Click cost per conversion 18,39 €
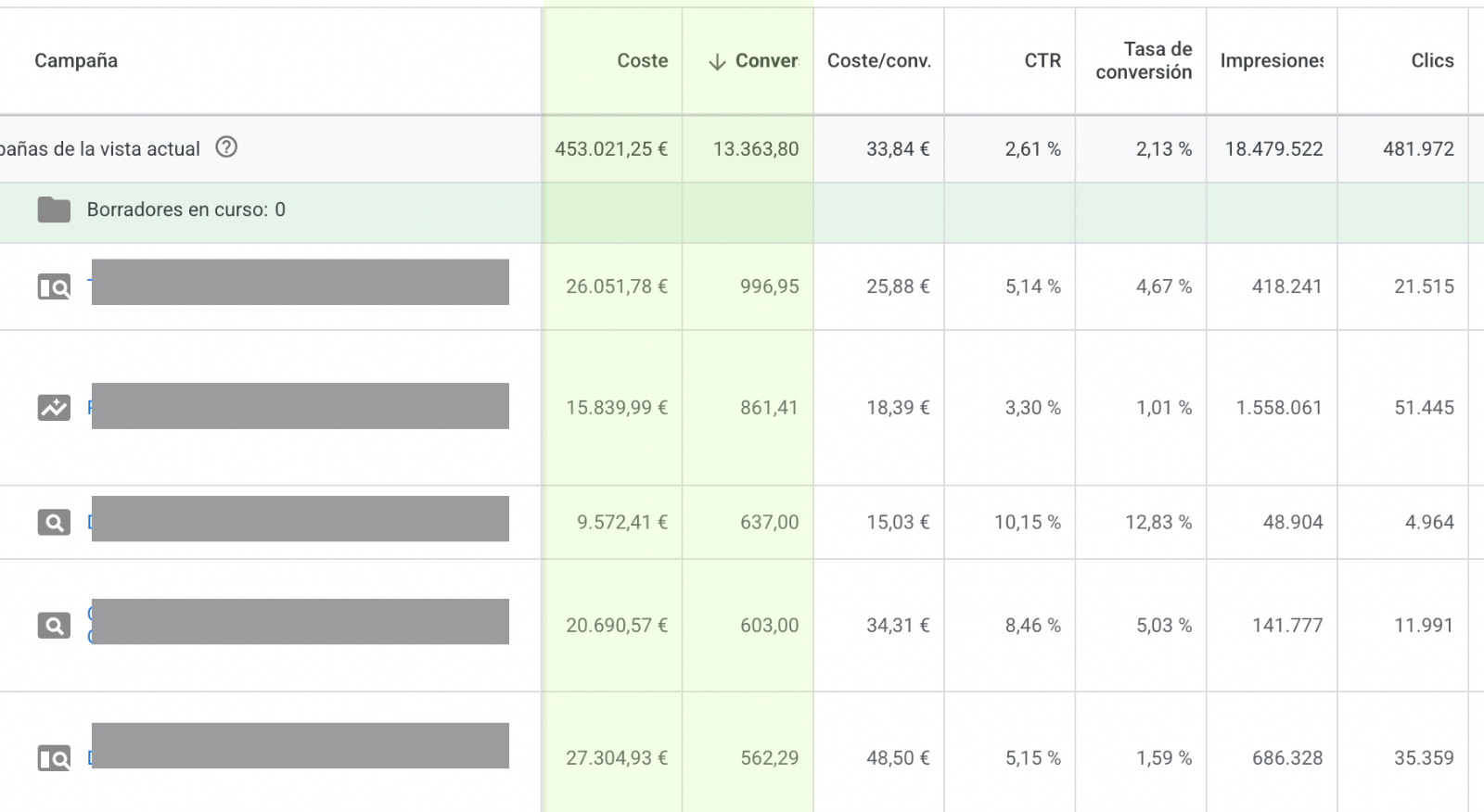1484x812 pixels. (898, 407)
